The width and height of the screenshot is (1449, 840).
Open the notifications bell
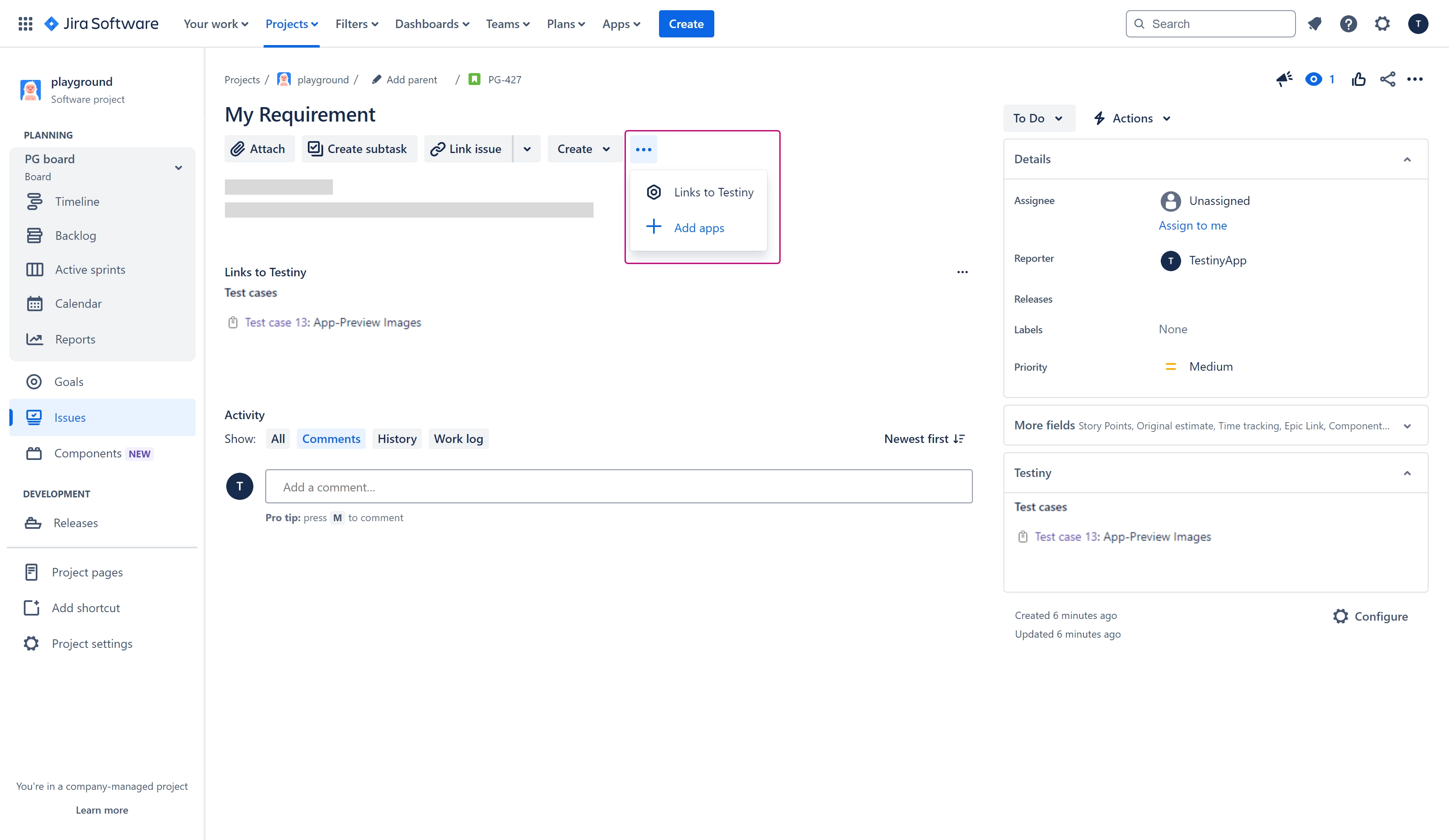coord(1315,23)
